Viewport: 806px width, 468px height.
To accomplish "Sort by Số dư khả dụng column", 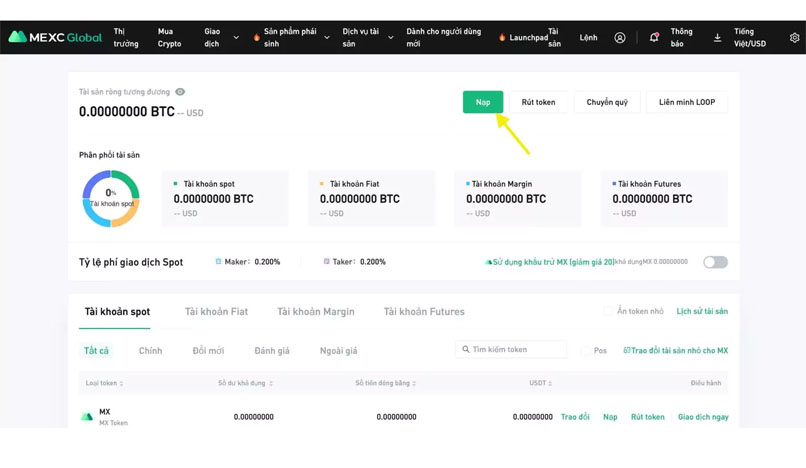I will [245, 383].
